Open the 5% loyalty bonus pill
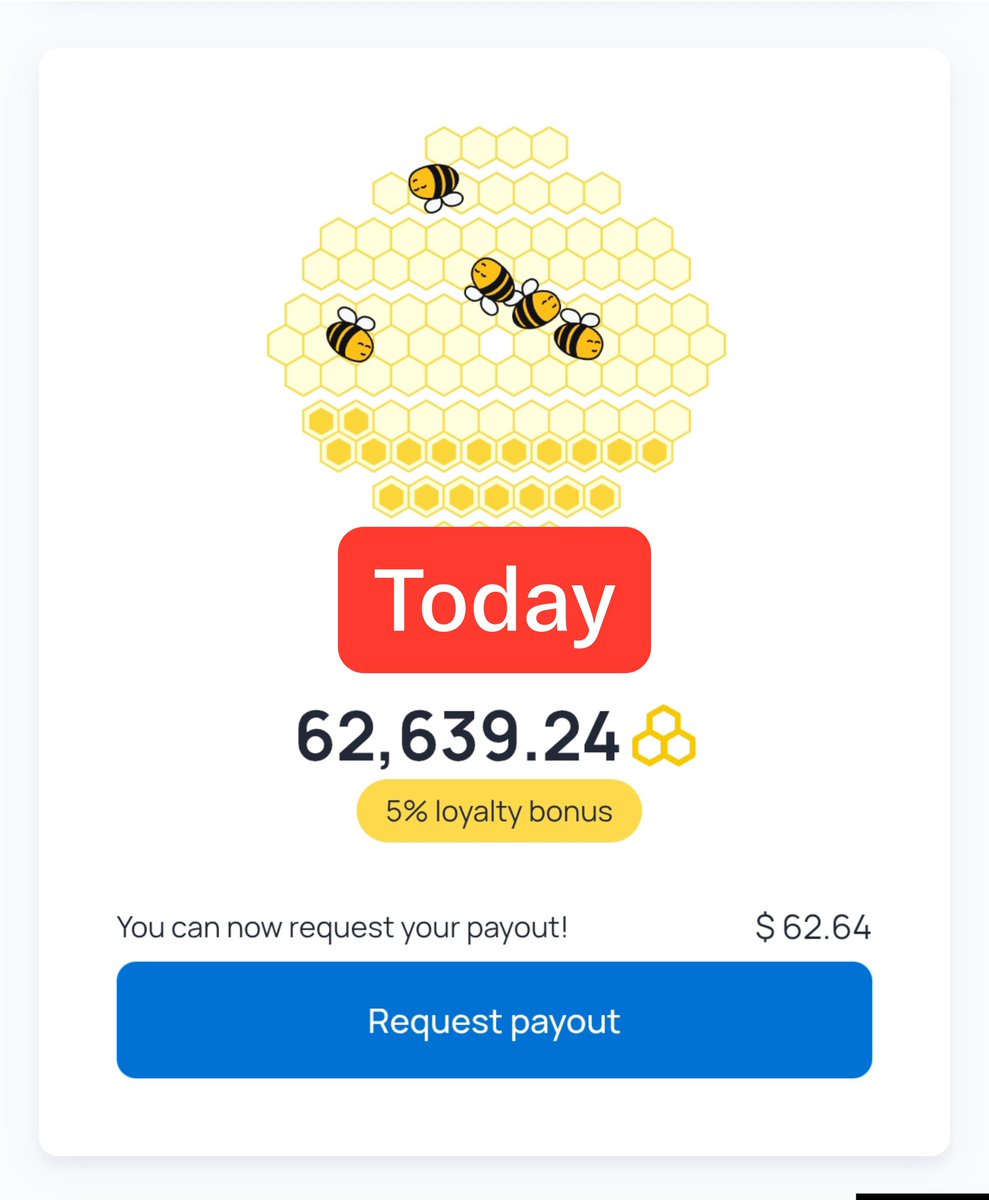The width and height of the screenshot is (989, 1200). 499,811
